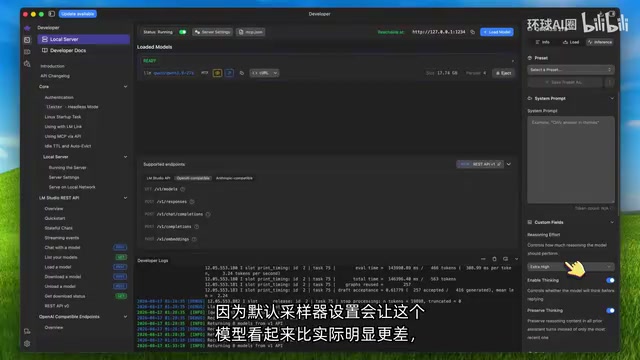Open the cURL dropdown in loaded model row
This screenshot has height=360, width=640.
(x=264, y=73)
